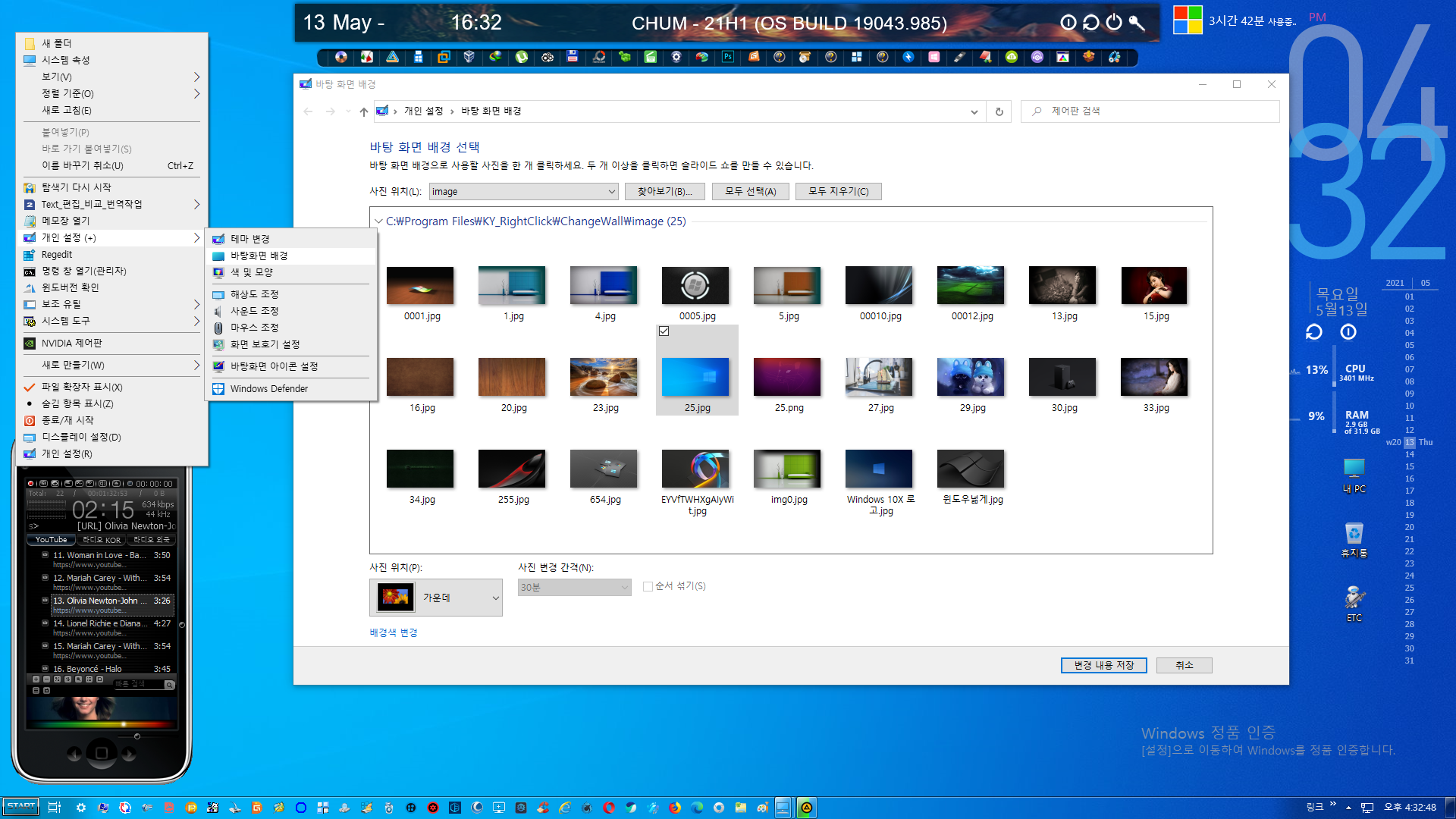This screenshot has width=1456, height=819.
Task: Launch uTorrent icon in top dock
Action: 522,57
